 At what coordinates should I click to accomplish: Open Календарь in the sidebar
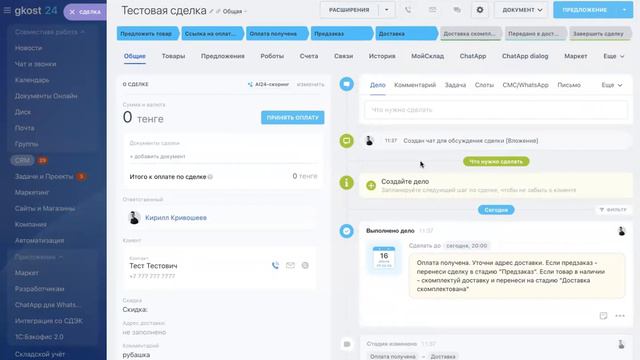point(32,80)
